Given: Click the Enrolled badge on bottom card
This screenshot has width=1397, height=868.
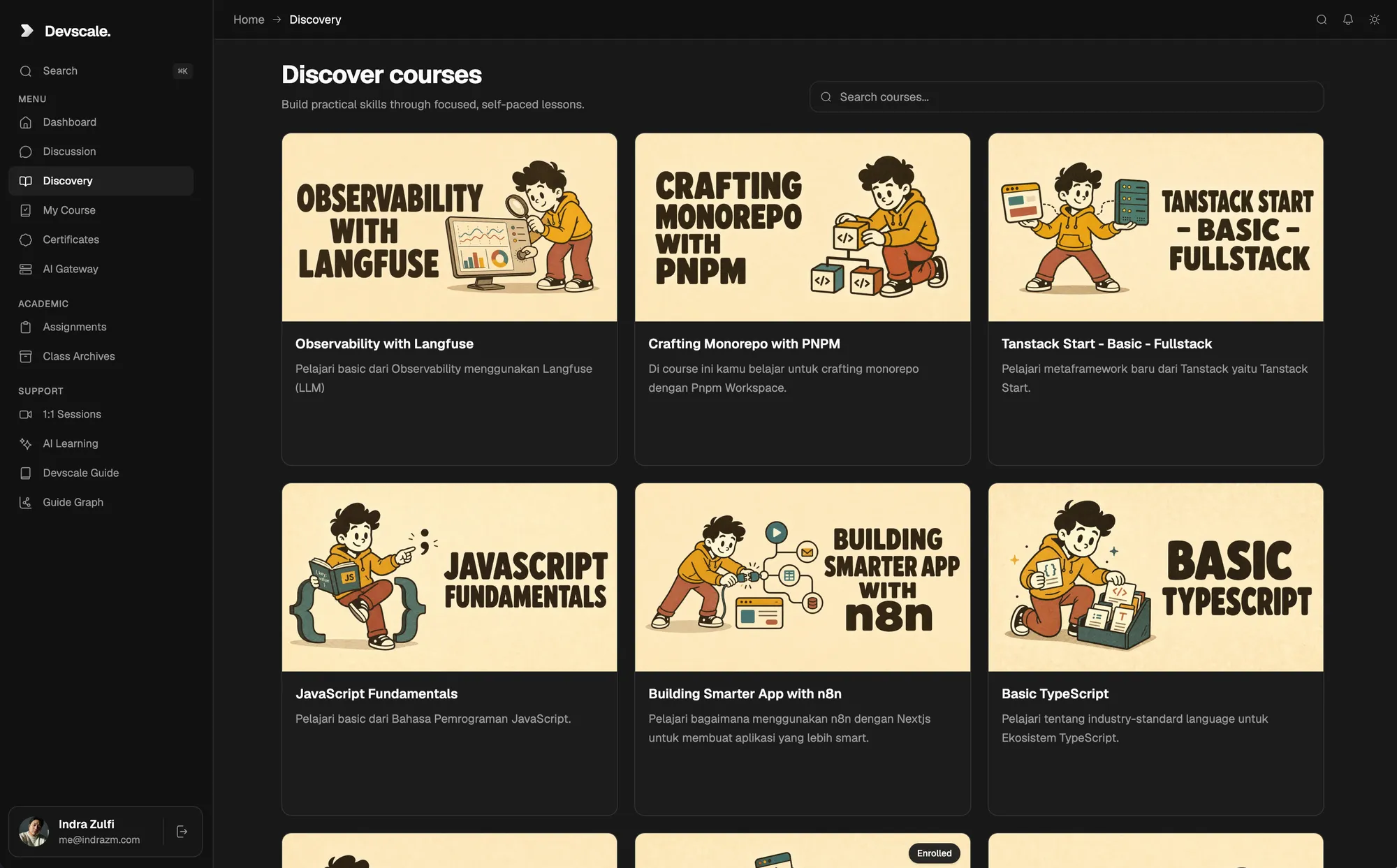Looking at the screenshot, I should (x=934, y=853).
